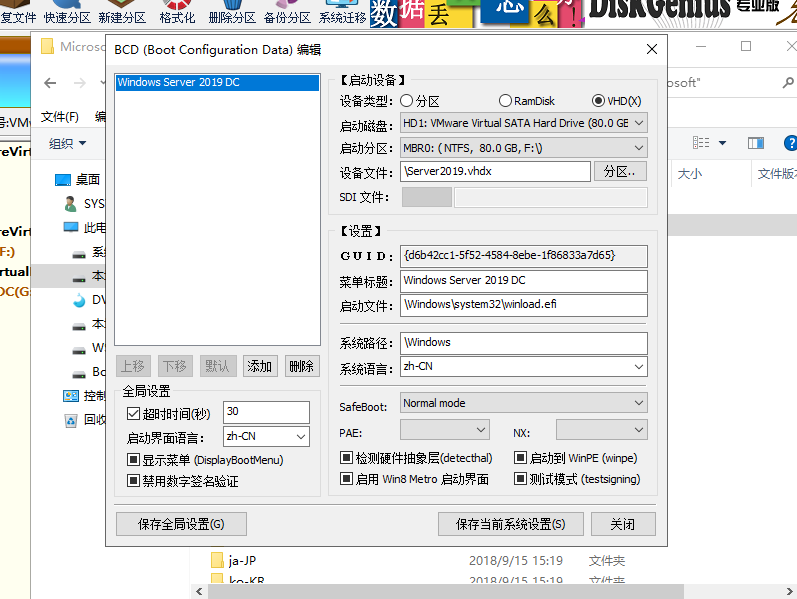Click the DVD drive icon in tree
The width and height of the screenshot is (797, 599).
[79, 300]
